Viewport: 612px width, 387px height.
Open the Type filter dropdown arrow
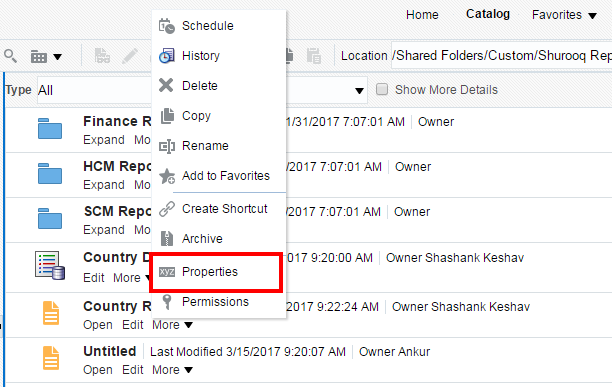pyautogui.click(x=359, y=91)
